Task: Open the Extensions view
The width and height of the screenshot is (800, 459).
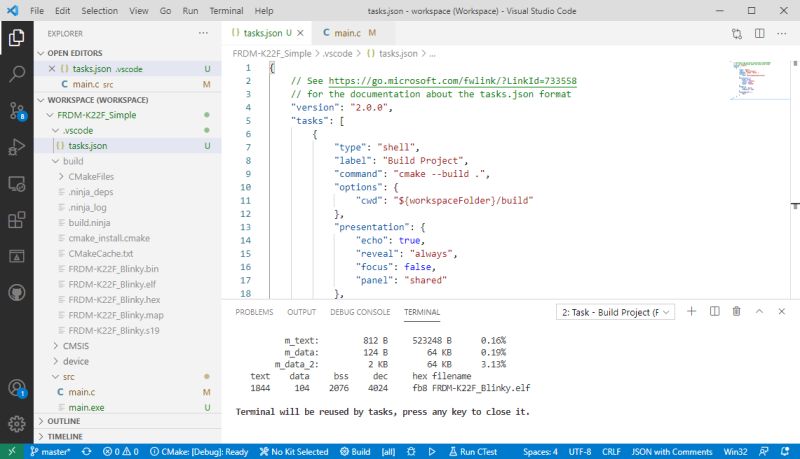Action: (16, 220)
